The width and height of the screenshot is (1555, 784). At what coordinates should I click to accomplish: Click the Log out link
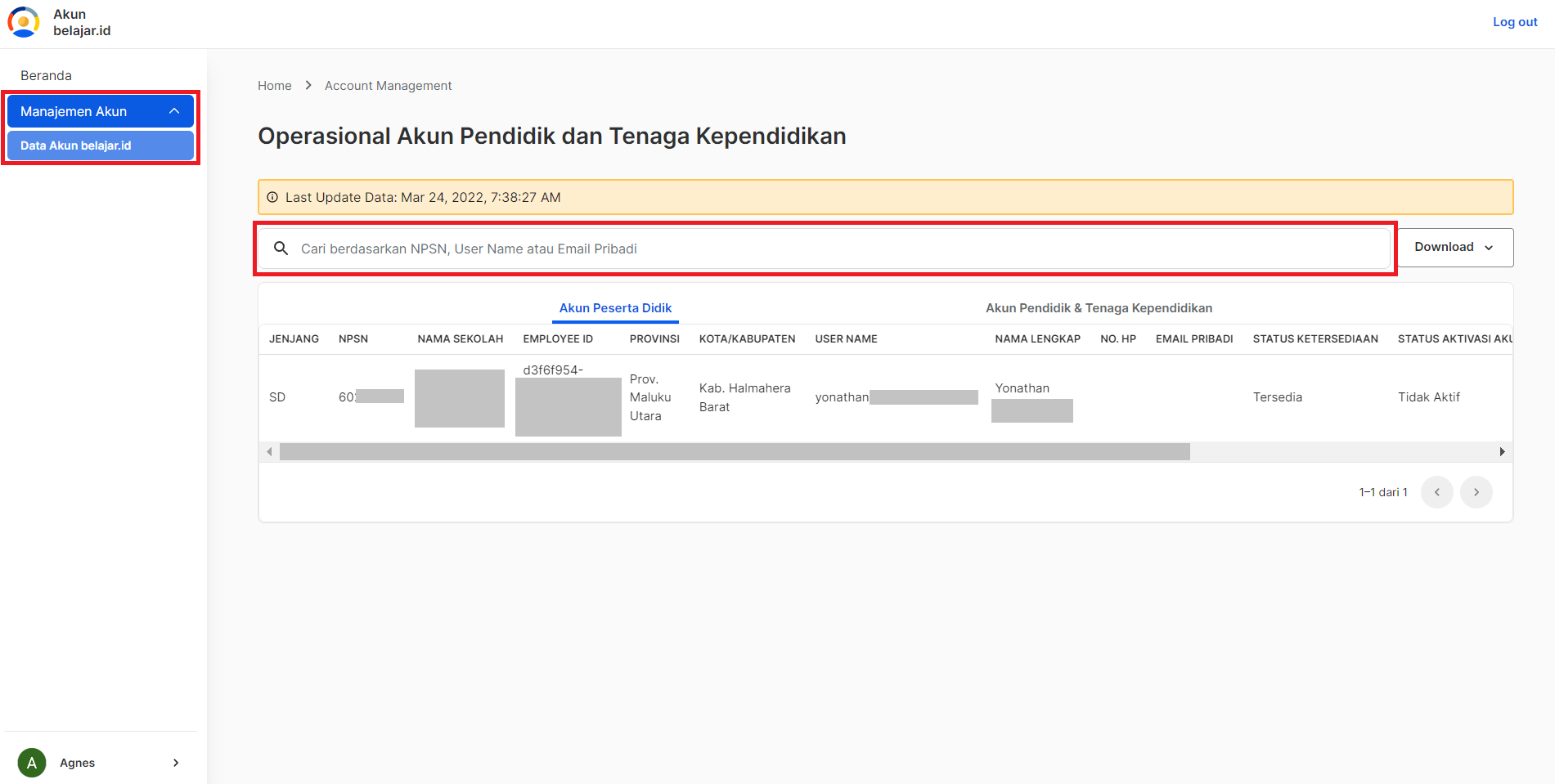point(1515,22)
